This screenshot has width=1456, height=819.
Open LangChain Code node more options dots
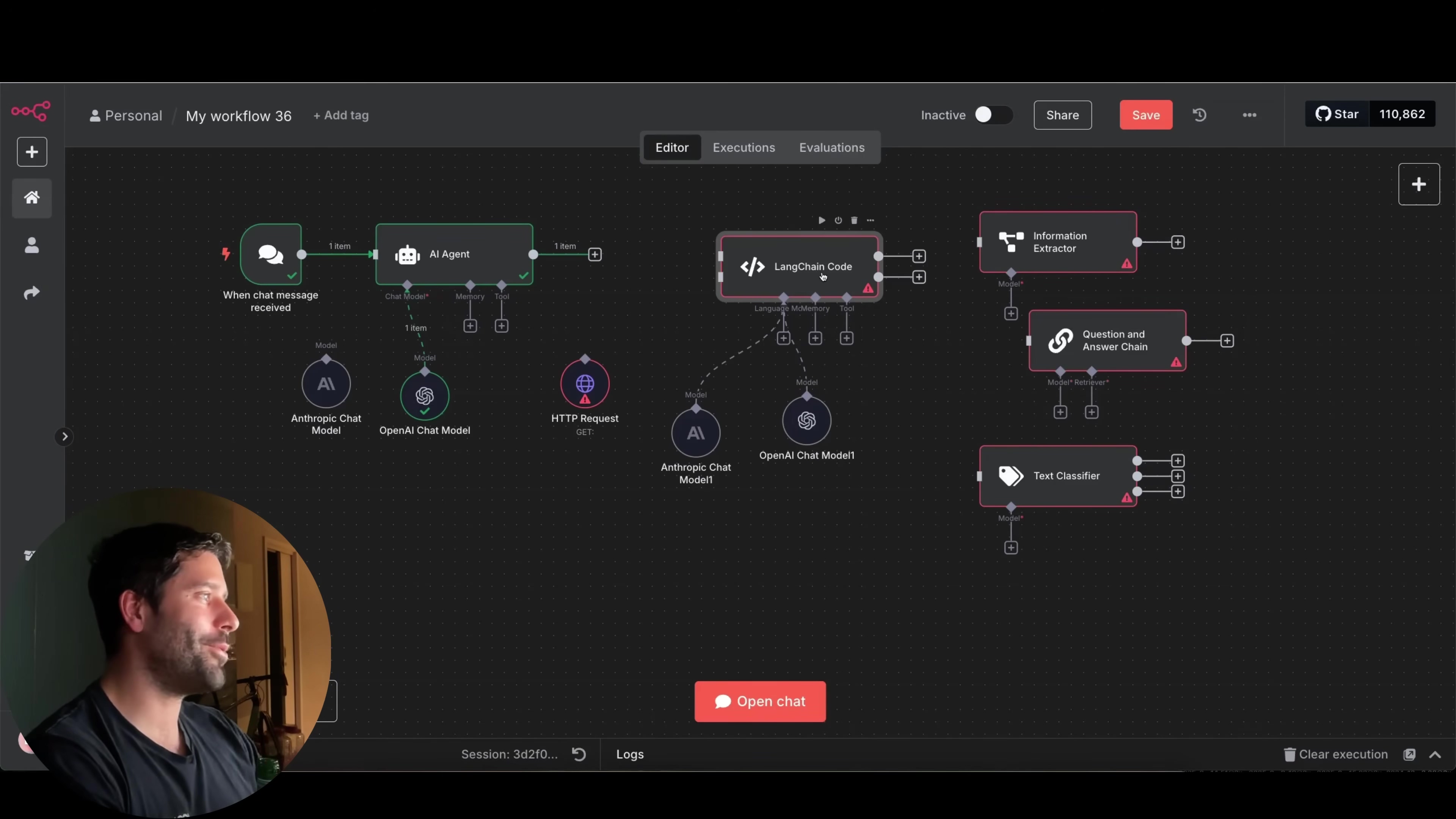871,220
